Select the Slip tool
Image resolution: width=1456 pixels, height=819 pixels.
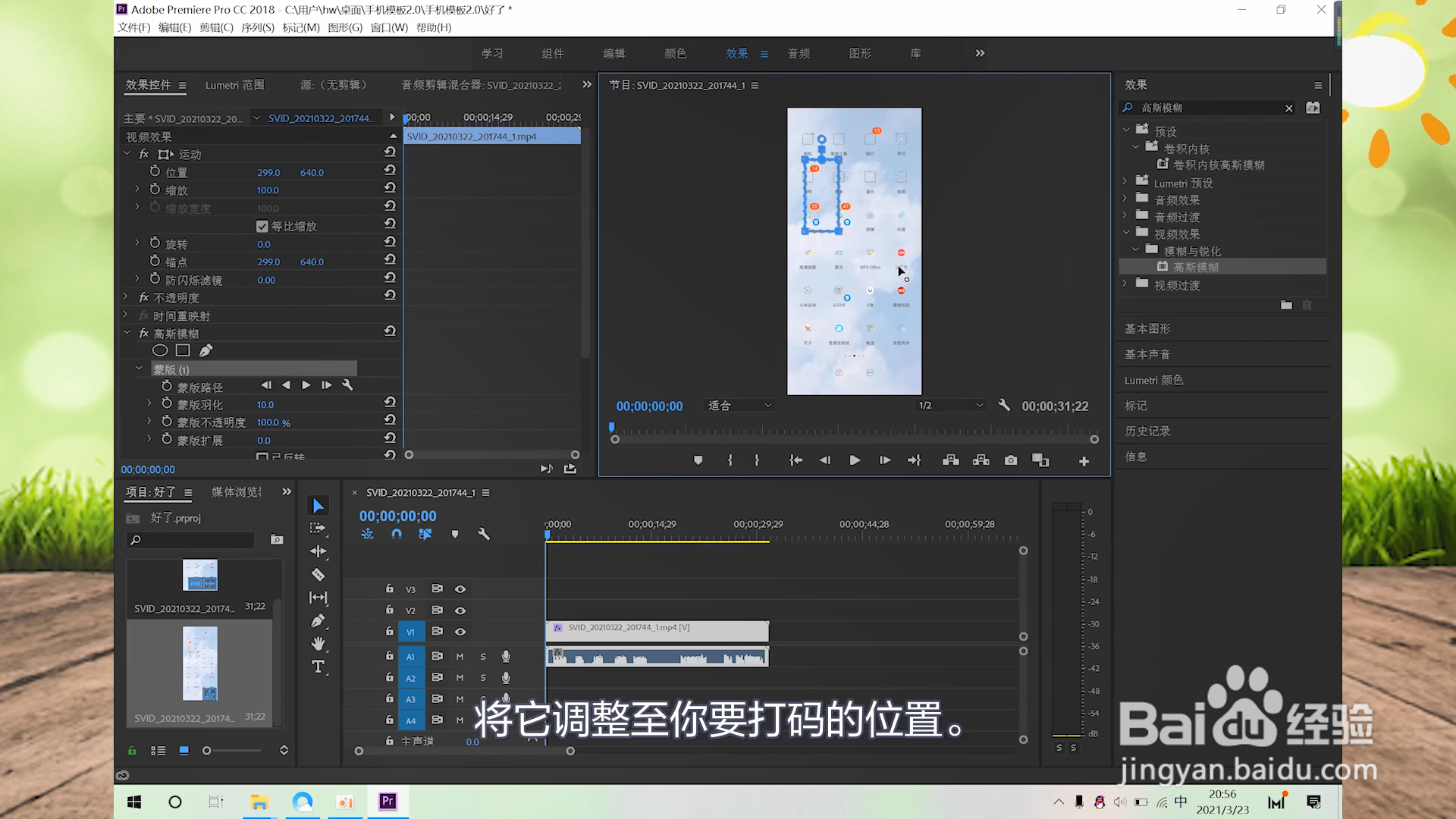pyautogui.click(x=318, y=598)
